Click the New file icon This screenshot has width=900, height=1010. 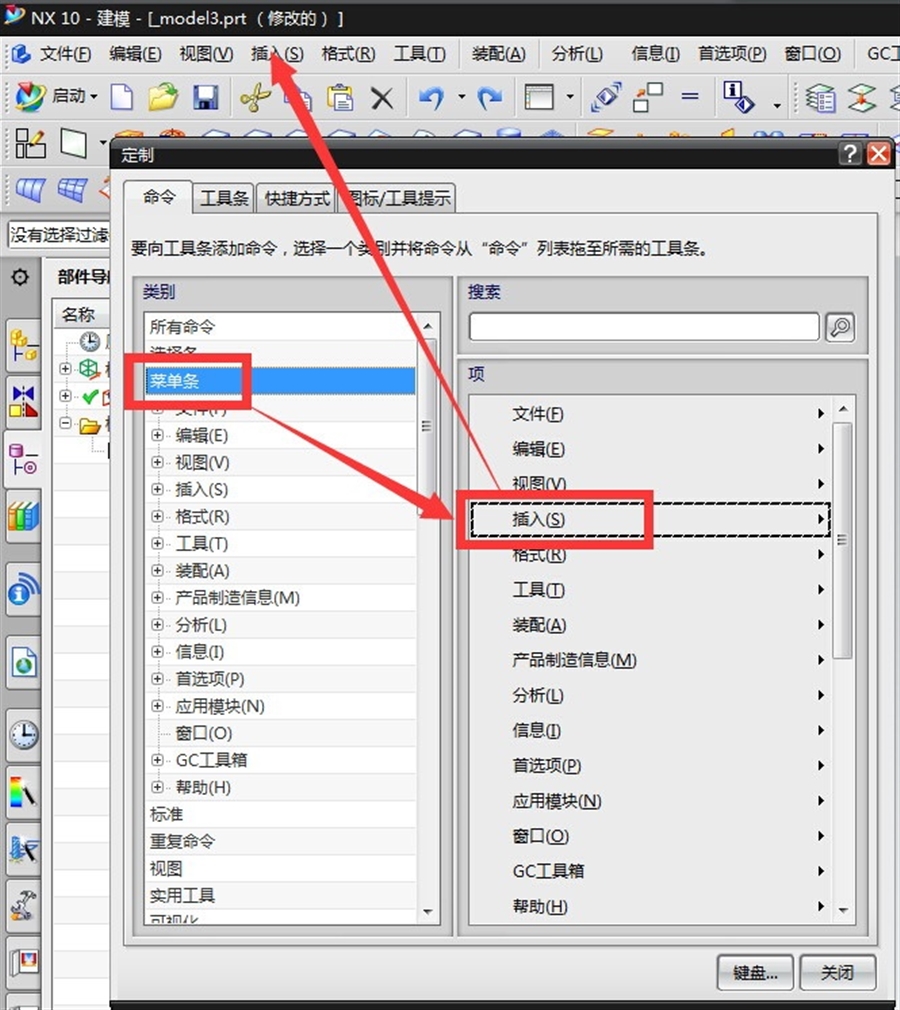[x=122, y=98]
